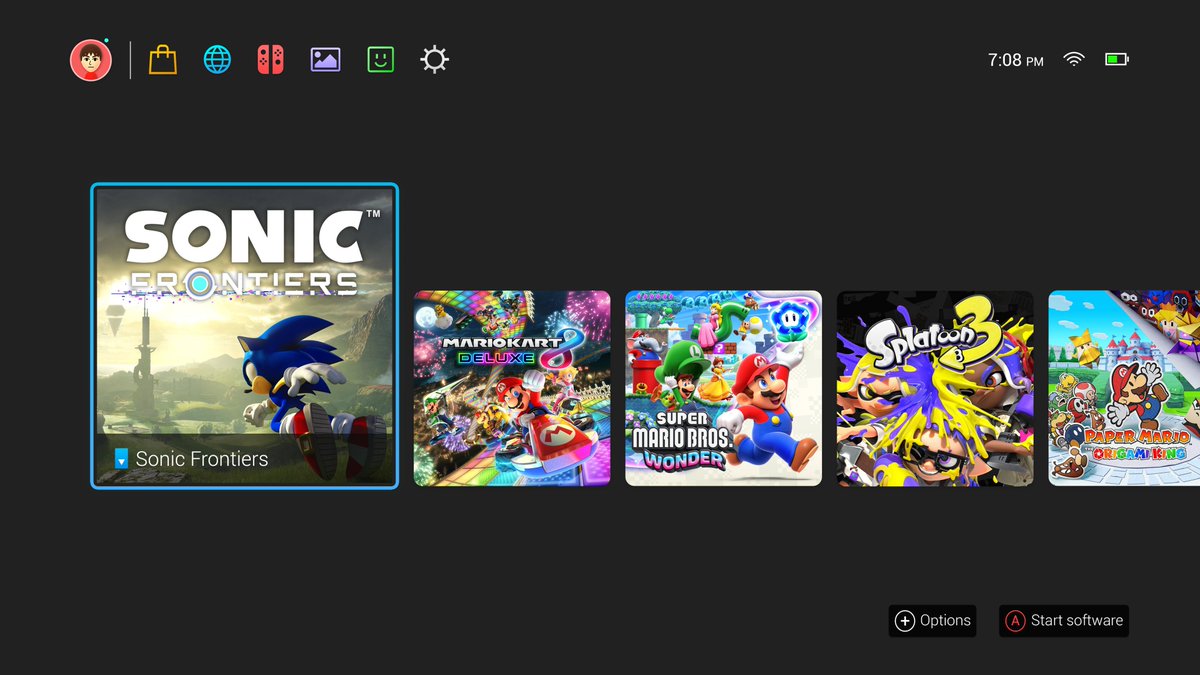Click the blue game card icon beside Sonic Frontiers
The height and width of the screenshot is (675, 1200).
tap(121, 459)
